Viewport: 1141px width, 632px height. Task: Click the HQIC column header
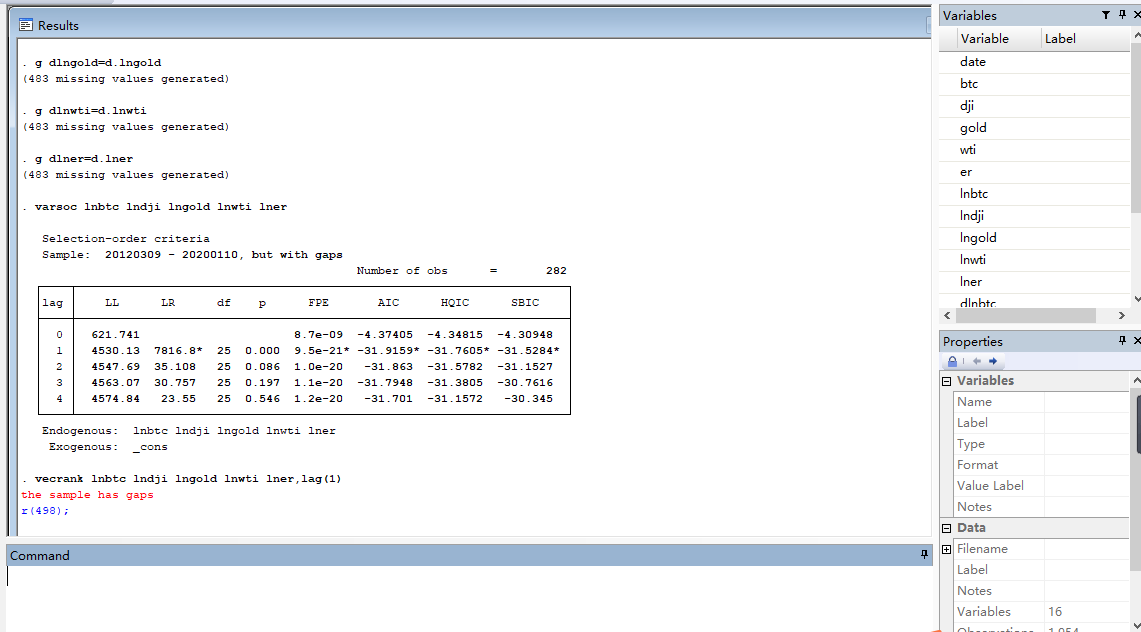455,303
